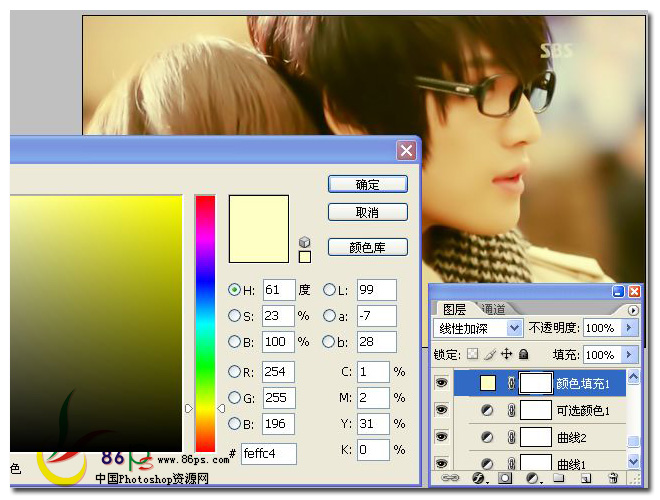Click the 曲线2 layer mask thumbnail
This screenshot has height=500, width=660.
tap(535, 437)
